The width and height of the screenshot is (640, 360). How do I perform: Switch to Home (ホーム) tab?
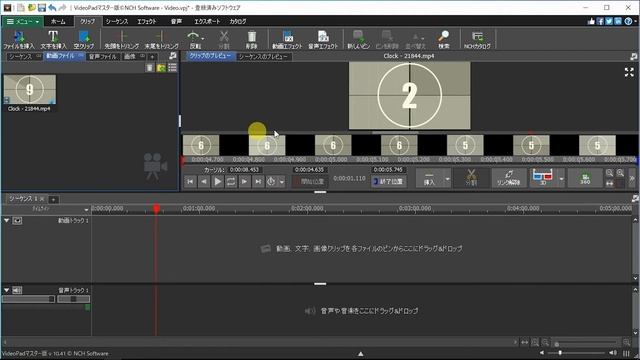click(x=58, y=21)
